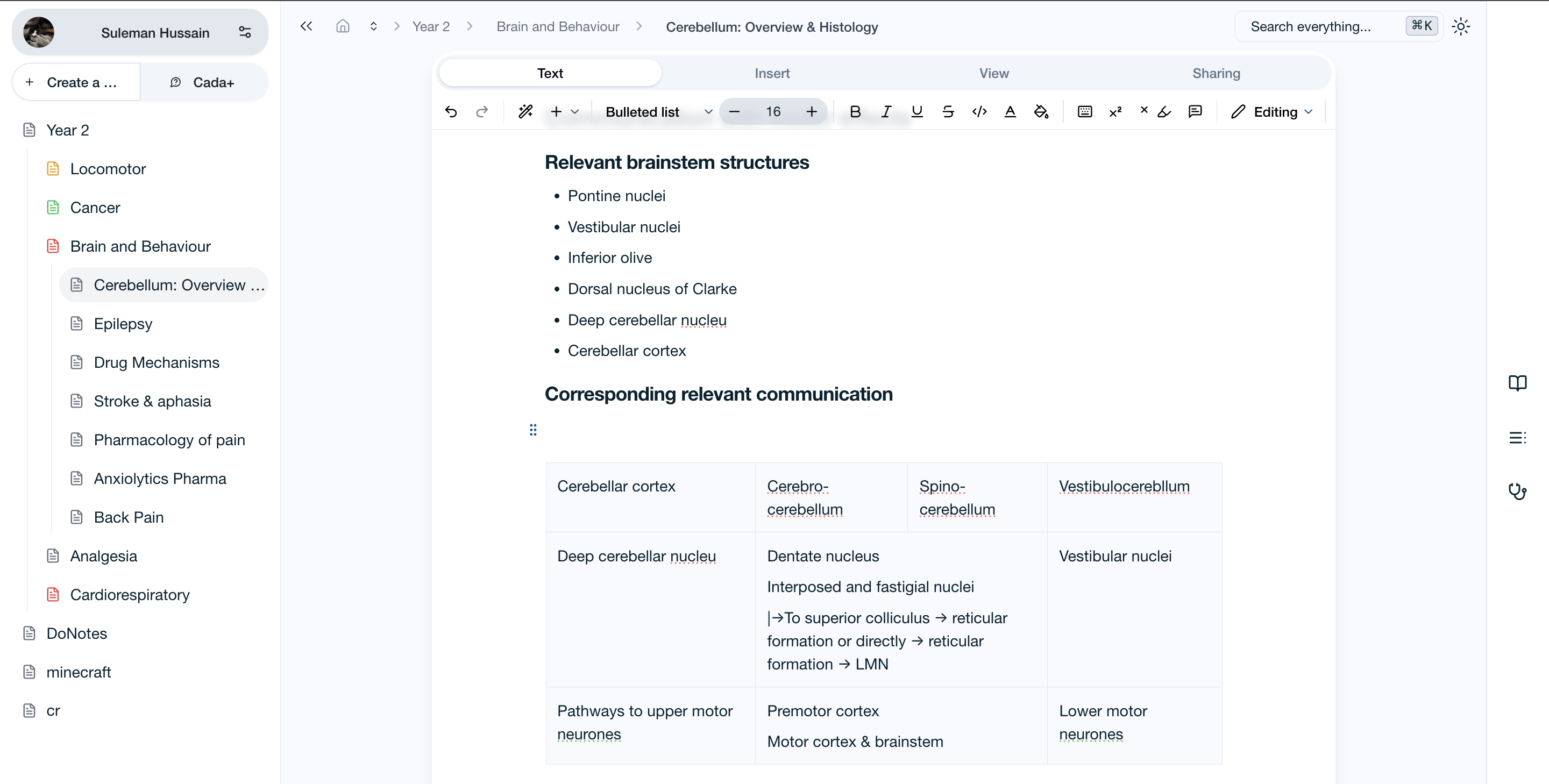Open the highlight fill color bucket

[1041, 112]
